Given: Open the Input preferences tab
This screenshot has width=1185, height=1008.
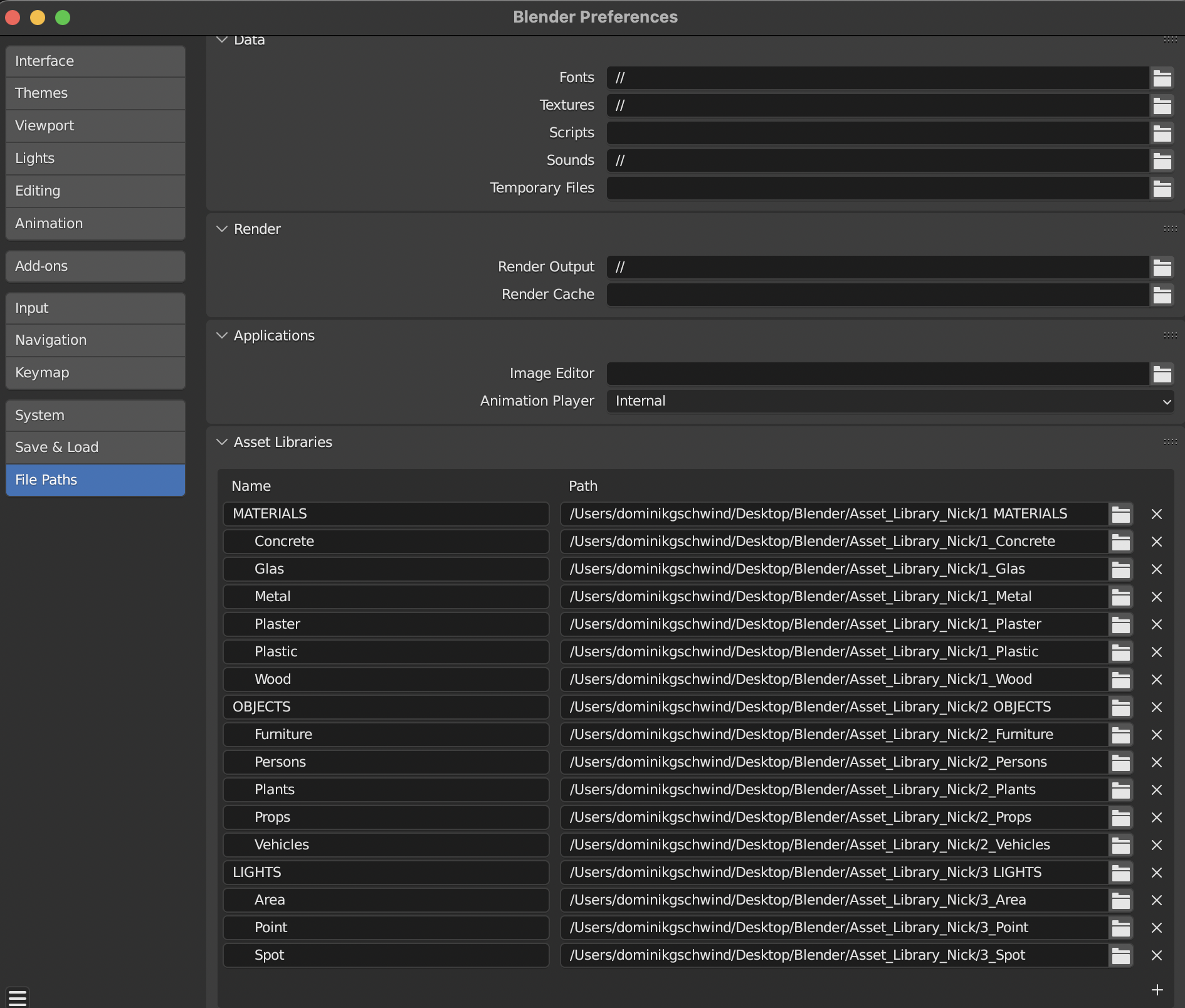Looking at the screenshot, I should 95,308.
